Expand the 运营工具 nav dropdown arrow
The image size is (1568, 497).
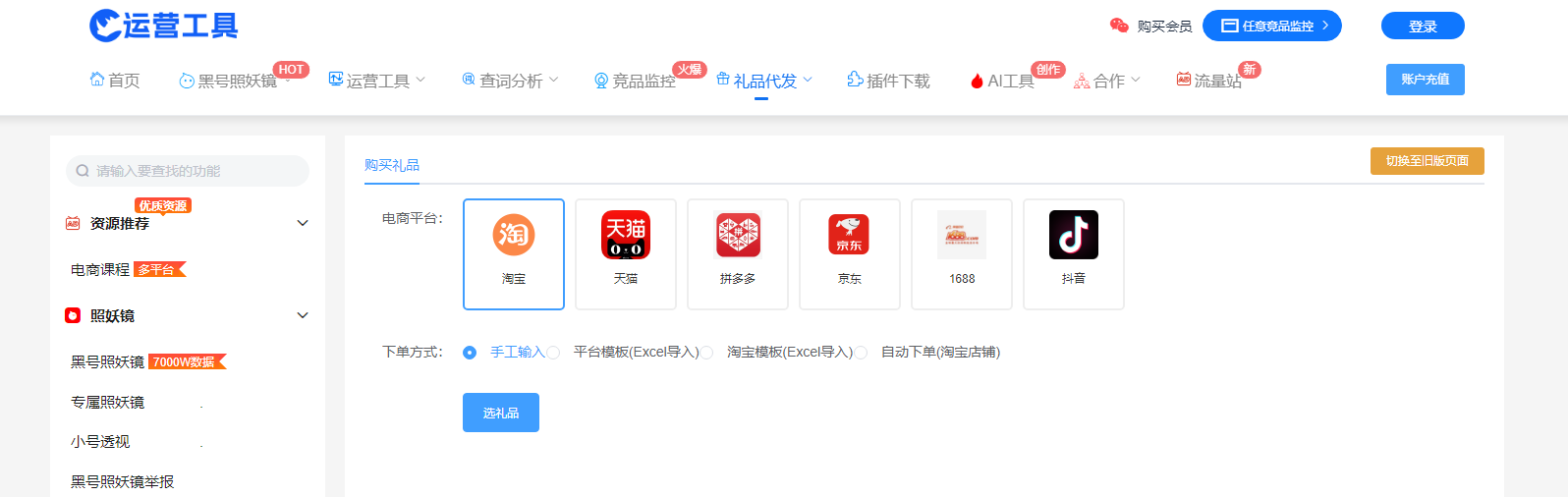pyautogui.click(x=420, y=80)
